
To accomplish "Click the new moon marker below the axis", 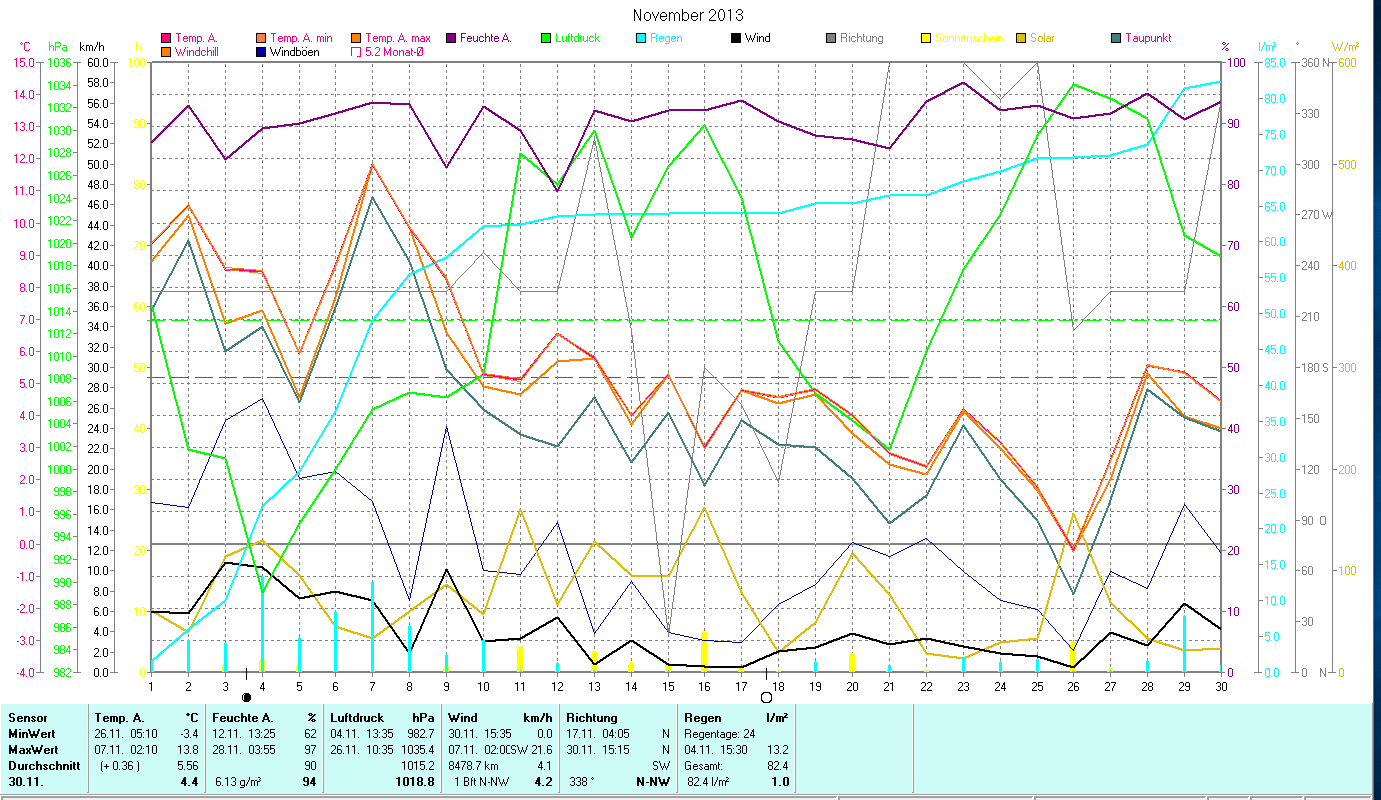I will pyautogui.click(x=246, y=696).
